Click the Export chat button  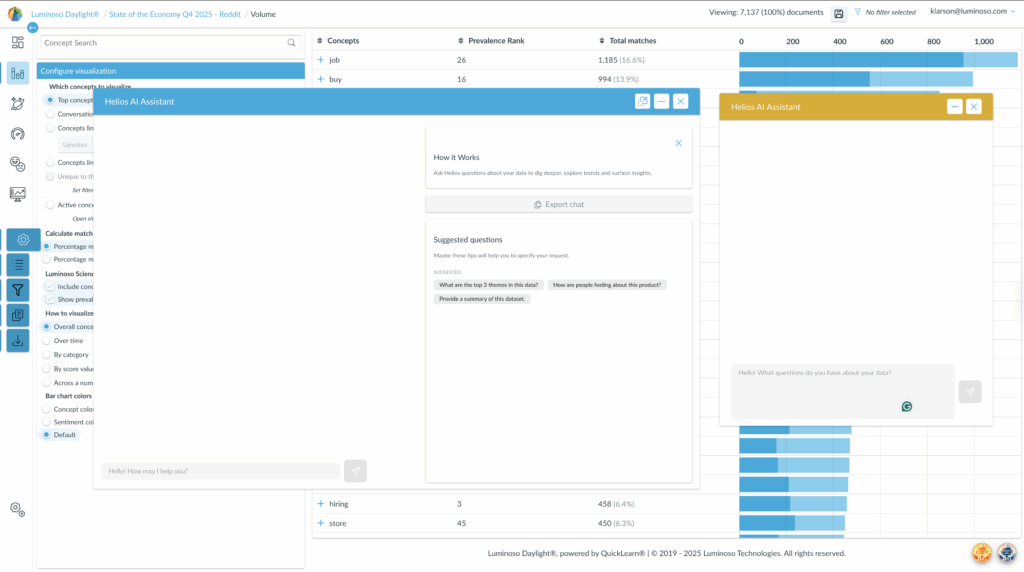558,205
